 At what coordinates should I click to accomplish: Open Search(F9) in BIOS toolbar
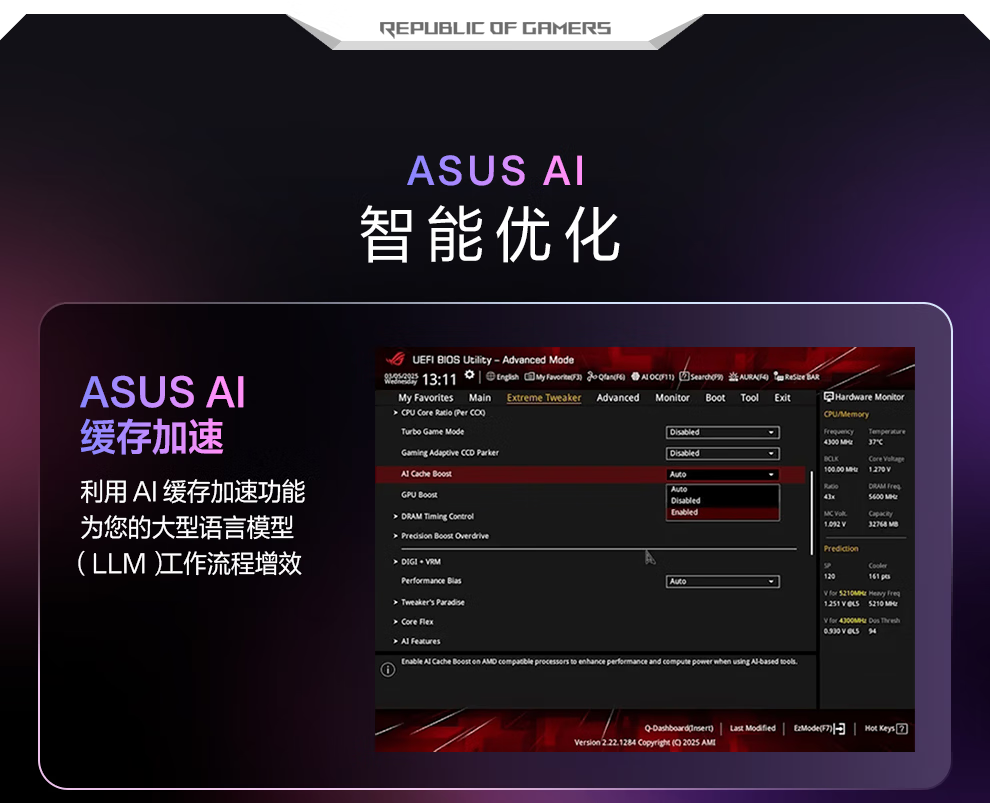(701, 377)
